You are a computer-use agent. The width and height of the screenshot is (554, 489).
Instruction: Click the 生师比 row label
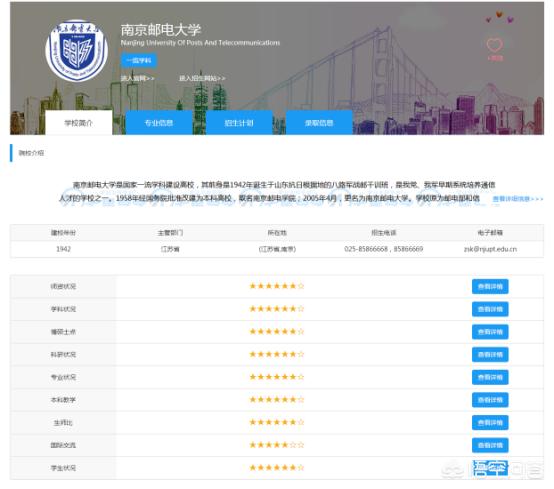63,422
